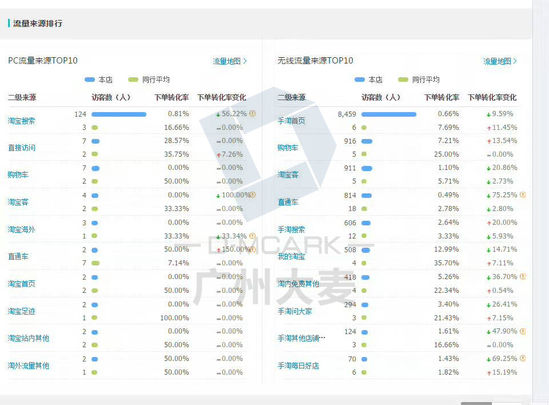Click PC 下单转化率变化 column header
The image size is (549, 405).
(x=222, y=97)
